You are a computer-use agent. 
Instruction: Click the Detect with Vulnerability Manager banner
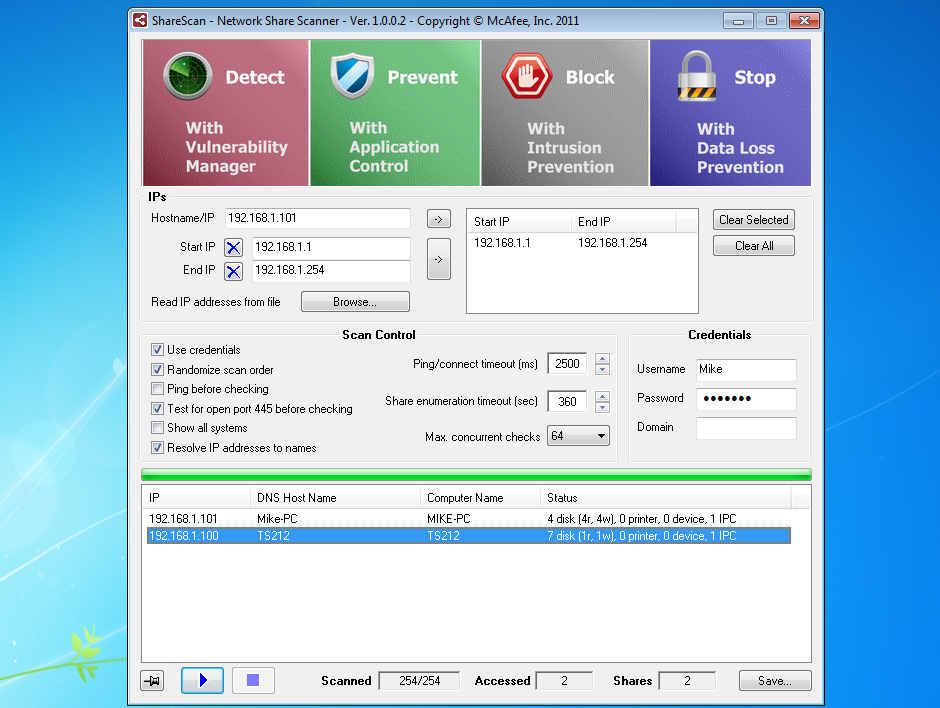click(225, 113)
